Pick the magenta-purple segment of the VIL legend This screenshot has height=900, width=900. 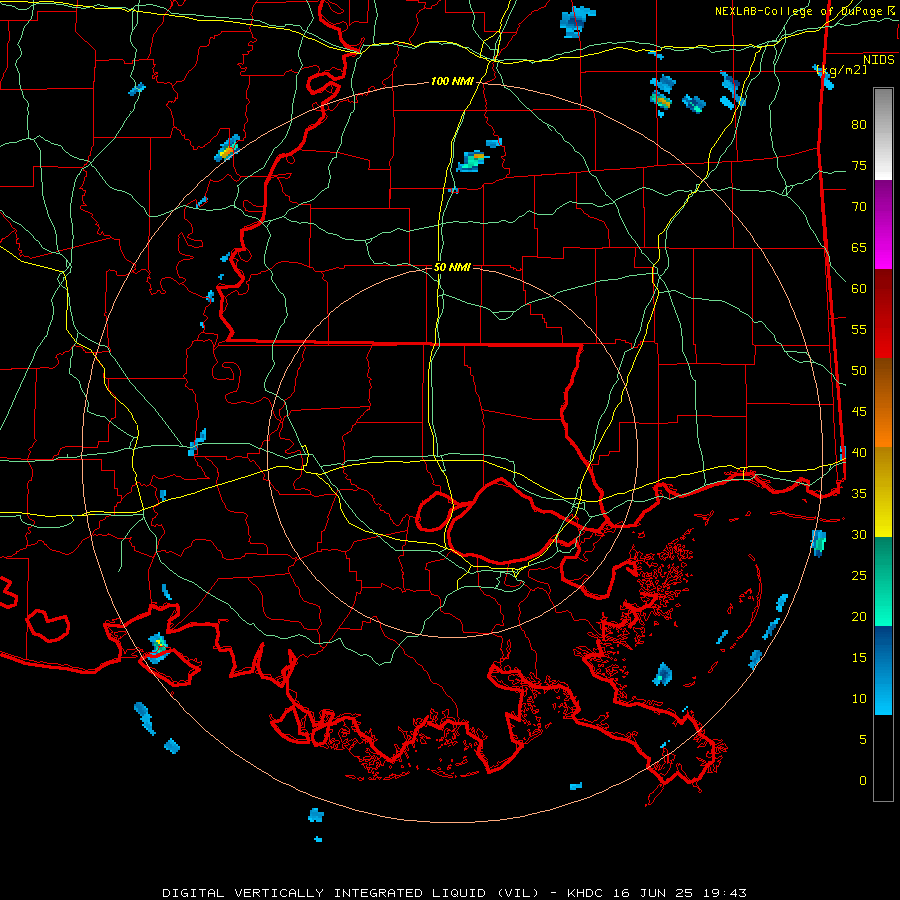pos(883,224)
